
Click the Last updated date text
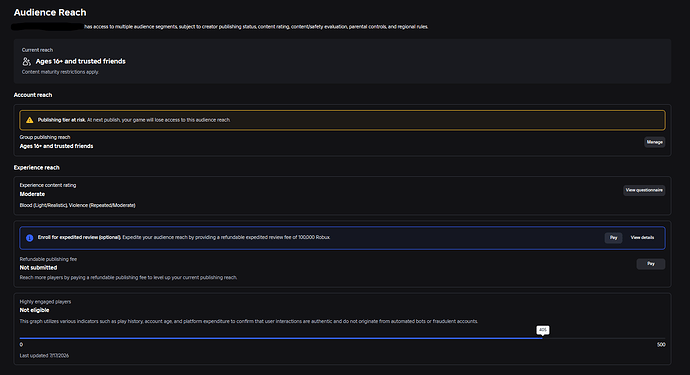pyautogui.click(x=44, y=356)
